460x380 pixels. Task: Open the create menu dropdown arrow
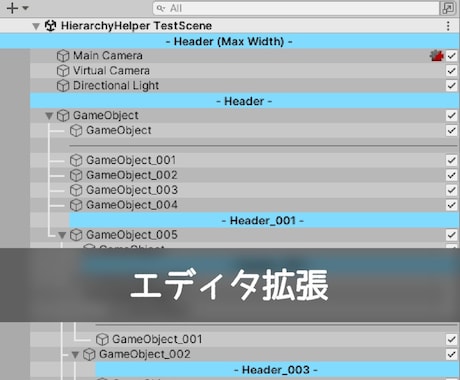pos(25,8)
